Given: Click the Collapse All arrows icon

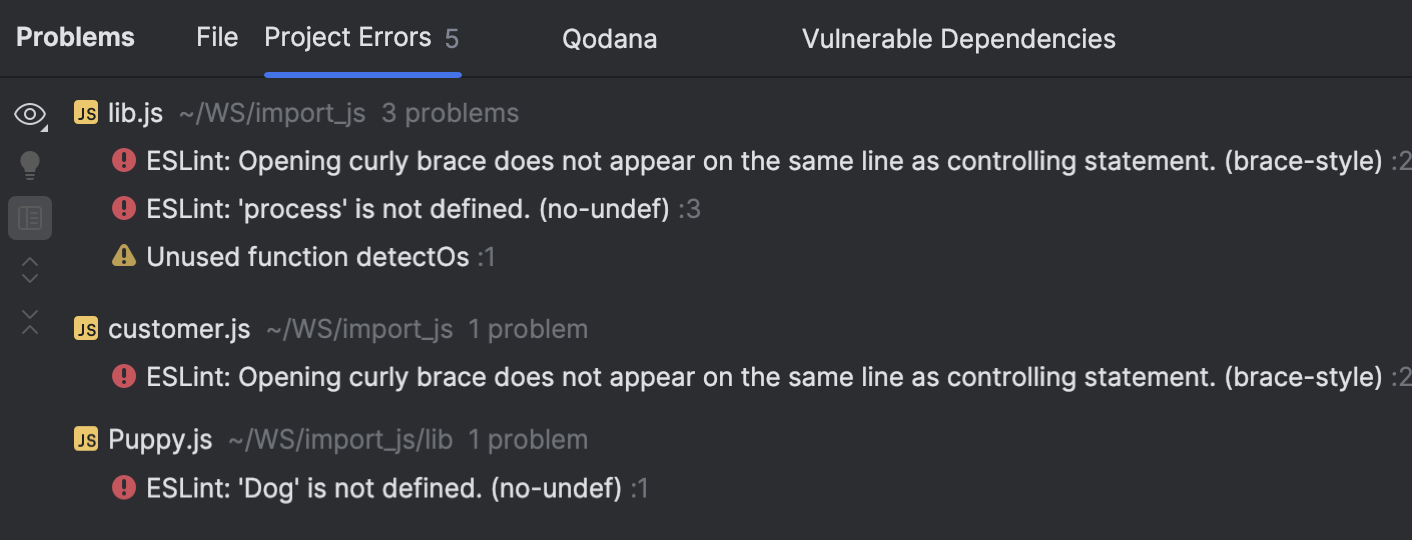Looking at the screenshot, I should click(x=30, y=322).
